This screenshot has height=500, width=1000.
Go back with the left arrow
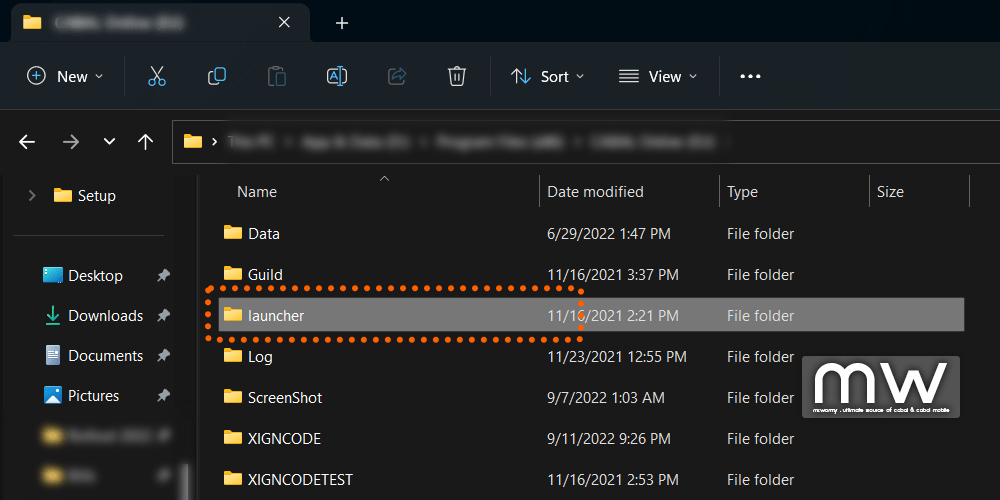27,142
